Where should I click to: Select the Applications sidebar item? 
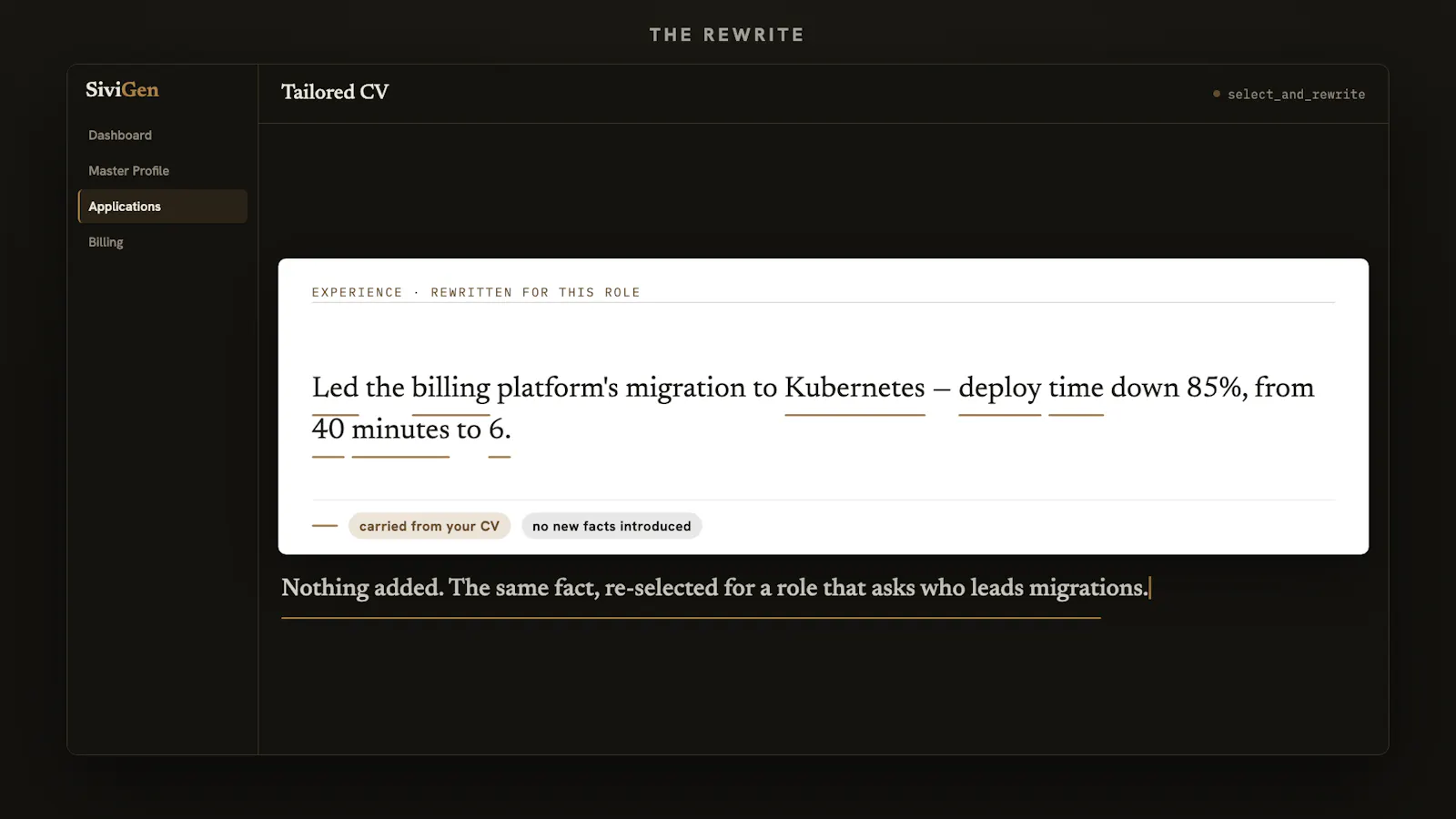pyautogui.click(x=162, y=207)
